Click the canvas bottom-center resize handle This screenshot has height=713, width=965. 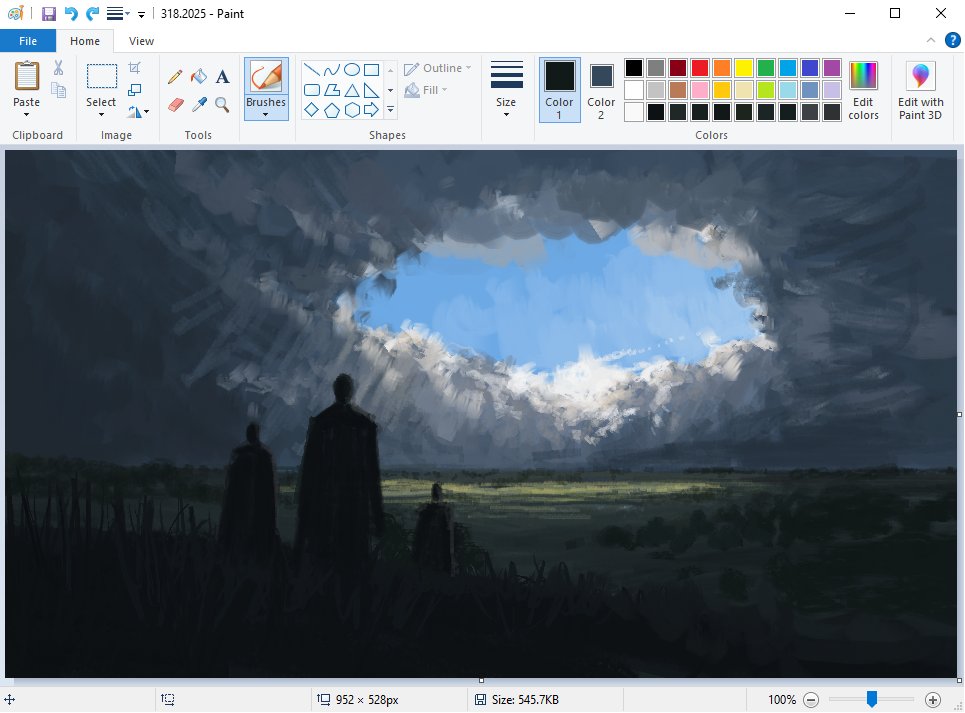click(481, 680)
